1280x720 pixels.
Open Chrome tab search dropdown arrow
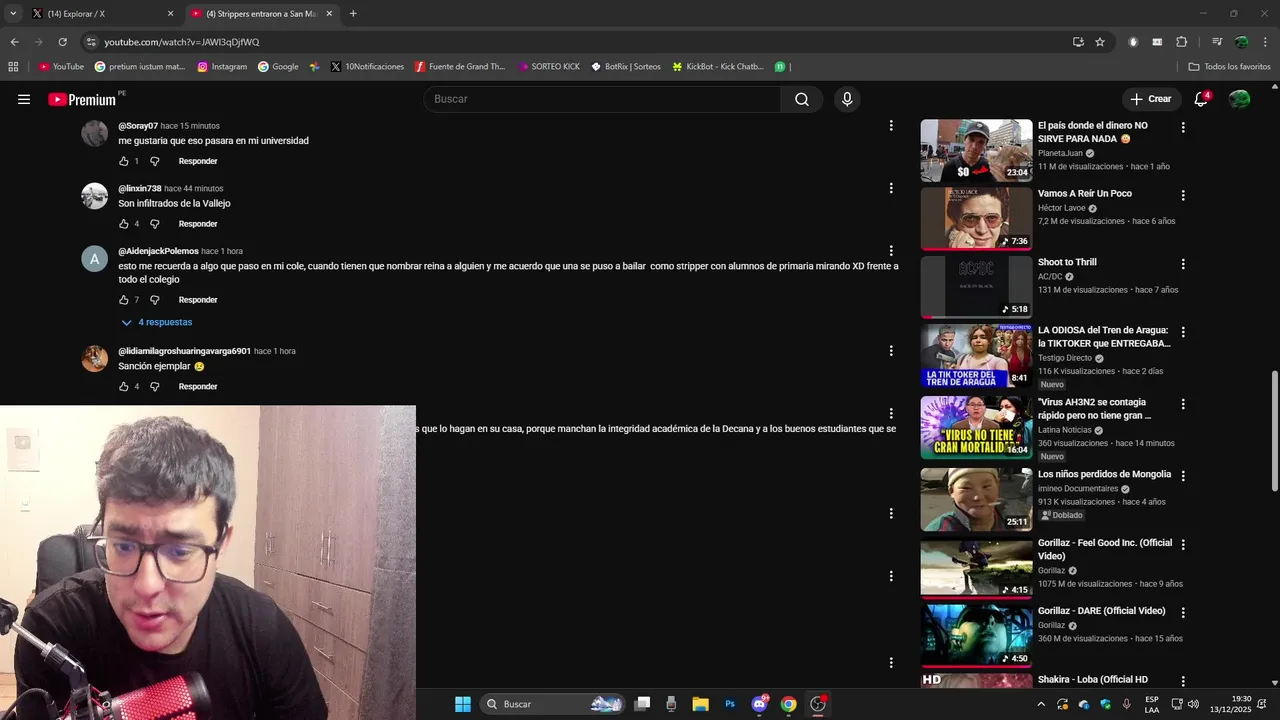(13, 14)
